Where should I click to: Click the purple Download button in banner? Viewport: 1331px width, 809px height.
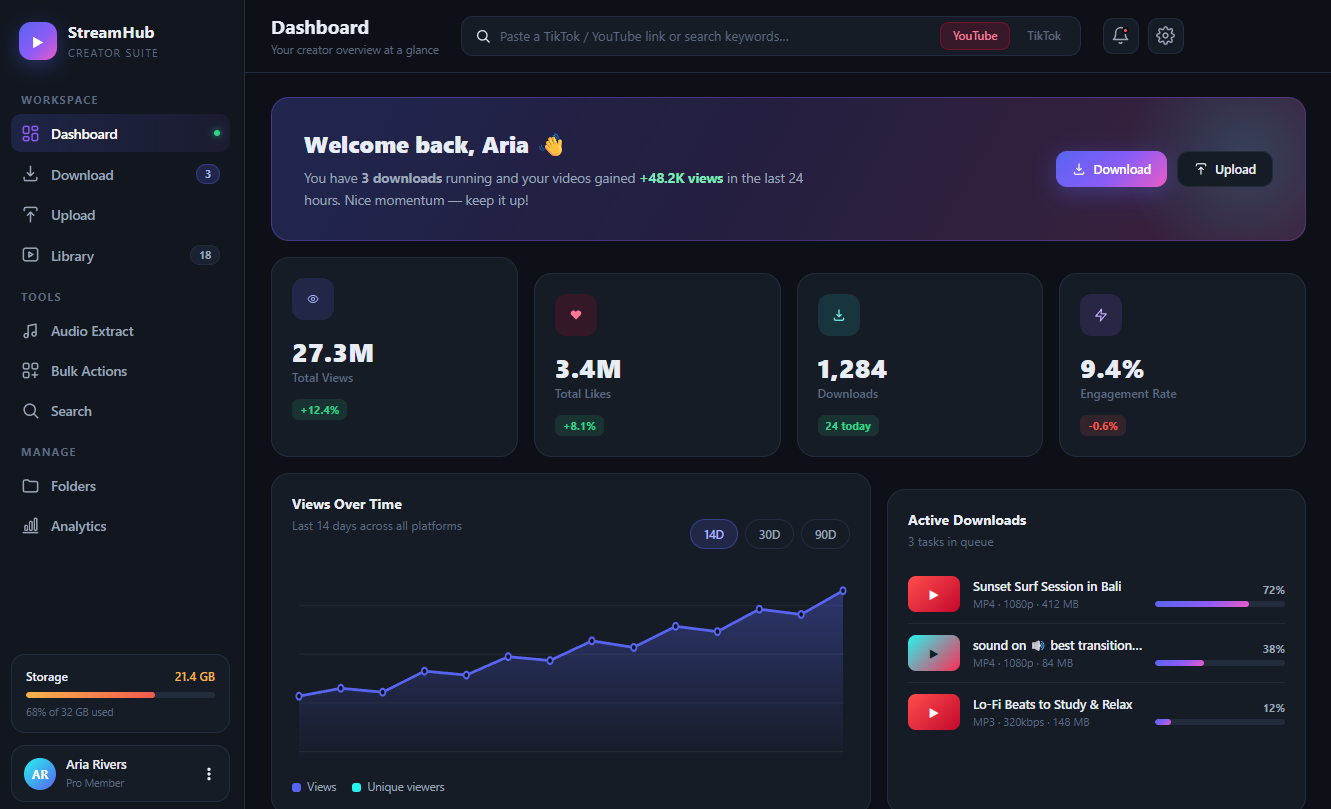1111,169
